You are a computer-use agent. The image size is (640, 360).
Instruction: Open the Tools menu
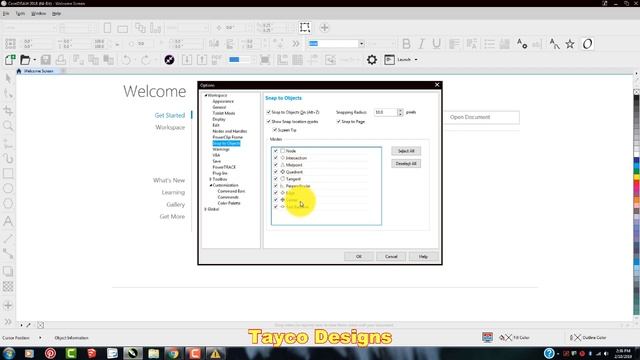tap(20, 13)
